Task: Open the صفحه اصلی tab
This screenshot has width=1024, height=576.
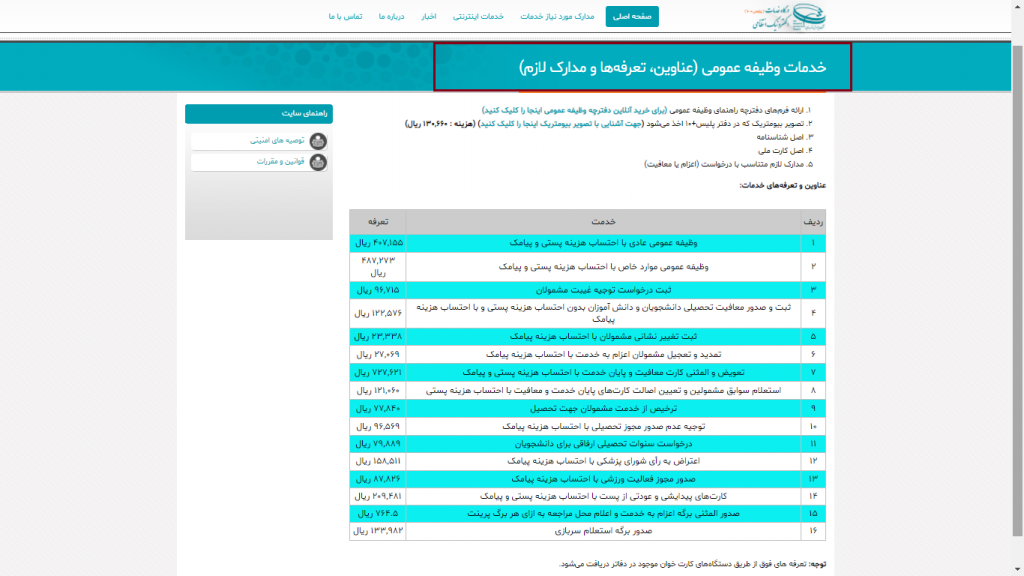Action: pos(632,16)
